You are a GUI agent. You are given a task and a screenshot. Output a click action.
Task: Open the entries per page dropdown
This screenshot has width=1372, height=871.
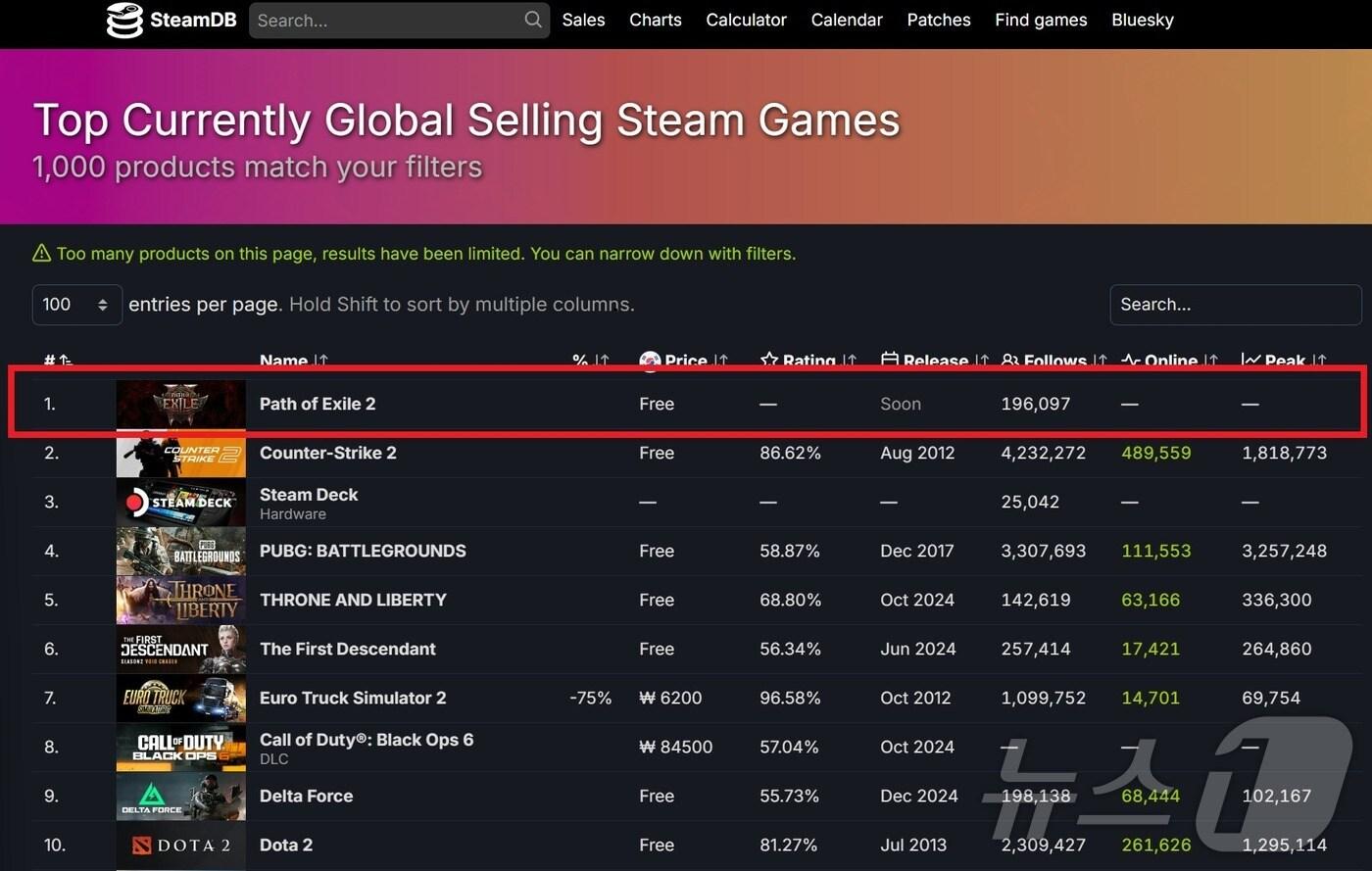click(x=76, y=305)
